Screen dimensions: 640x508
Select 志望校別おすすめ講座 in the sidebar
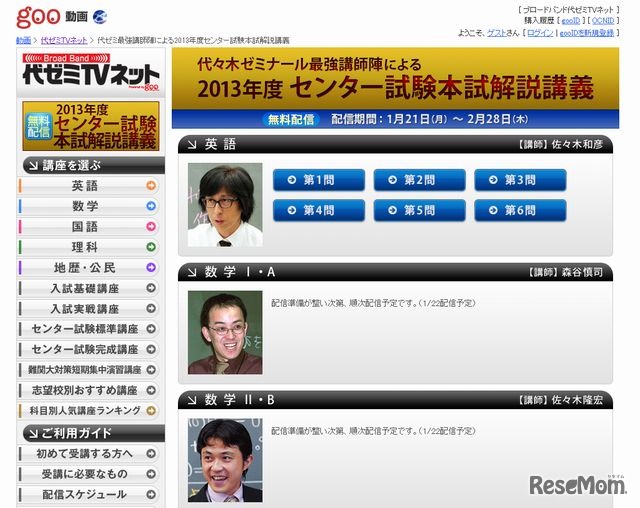click(x=89, y=390)
